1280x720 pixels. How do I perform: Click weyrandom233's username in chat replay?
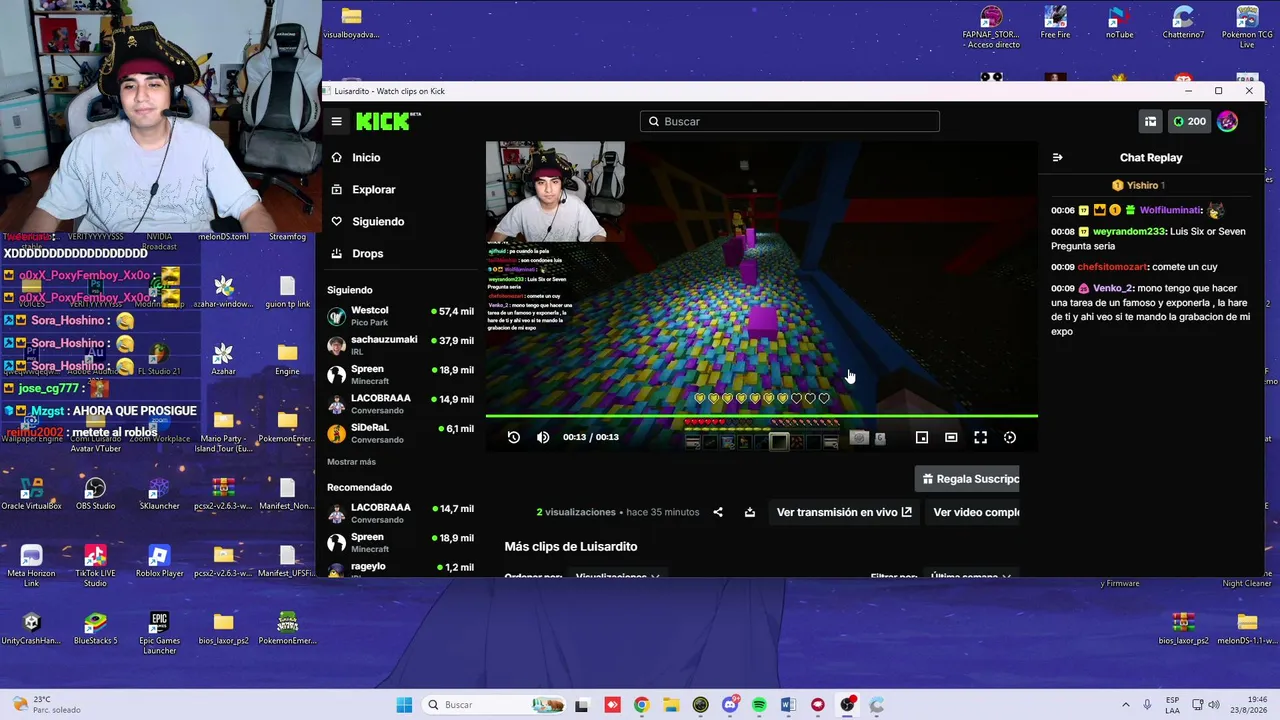click(1129, 231)
